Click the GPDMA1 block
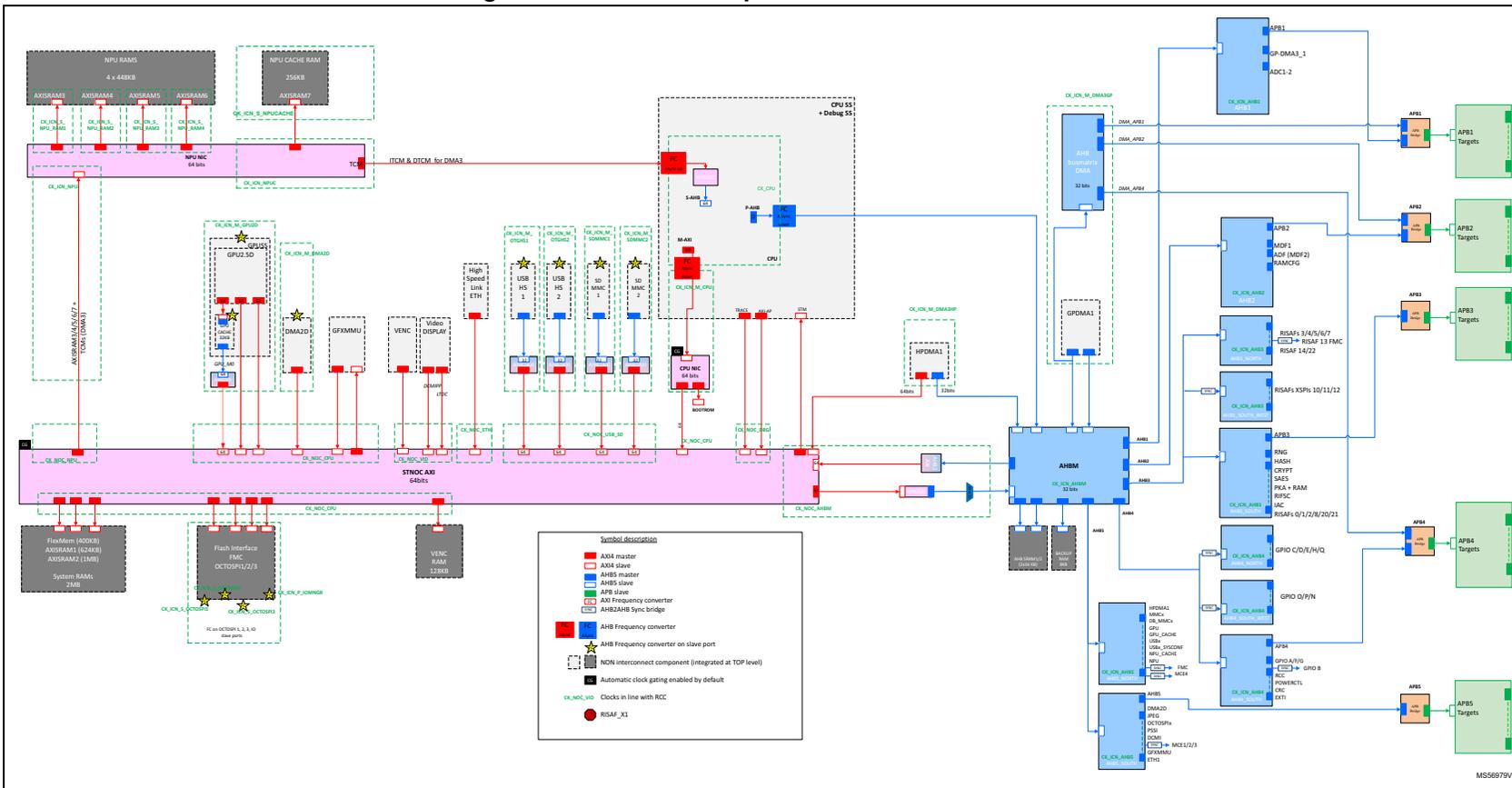Screen dimensions: 1512x788 [1080, 326]
